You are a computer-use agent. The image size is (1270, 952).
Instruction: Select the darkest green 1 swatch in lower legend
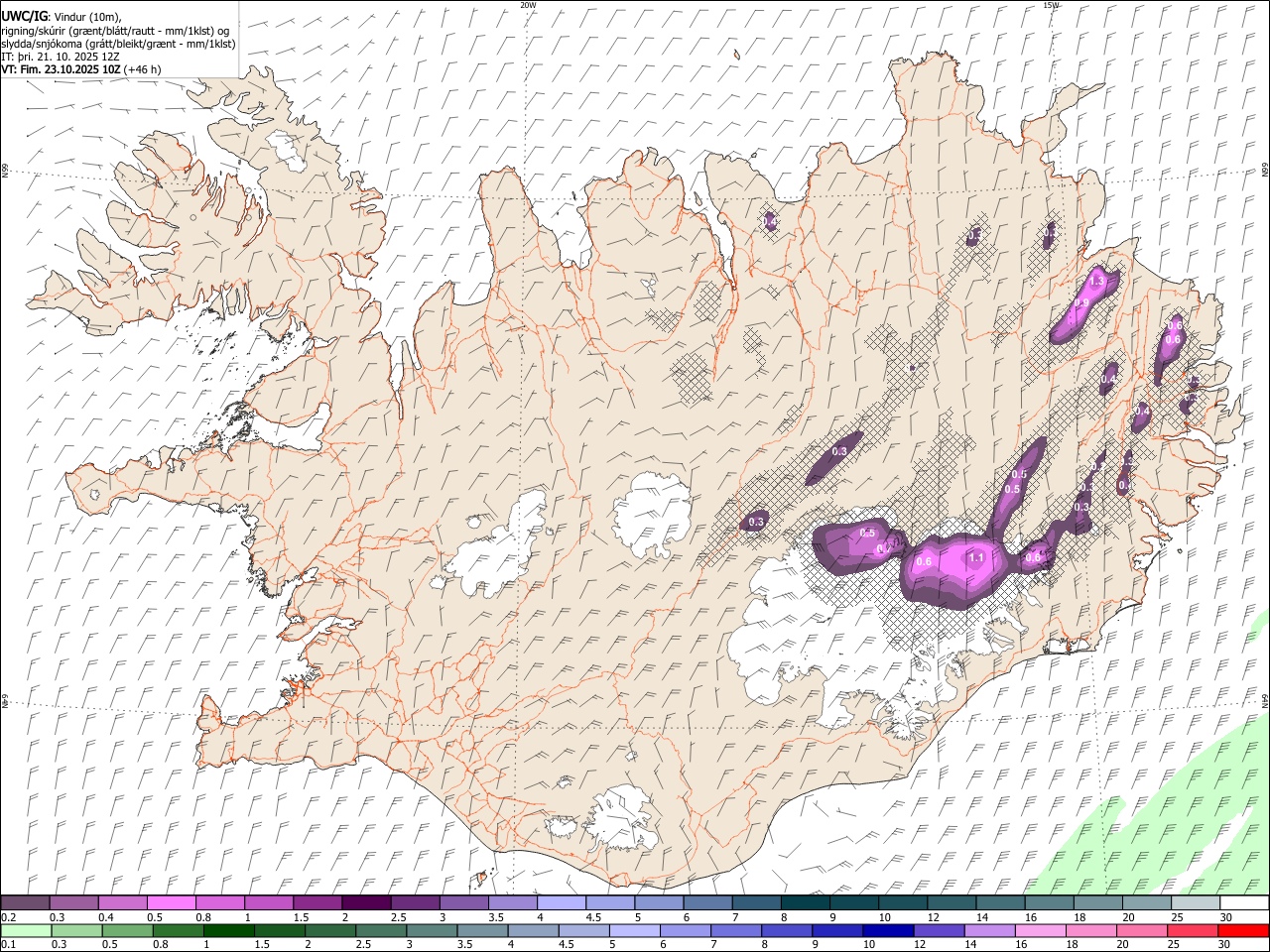click(228, 930)
